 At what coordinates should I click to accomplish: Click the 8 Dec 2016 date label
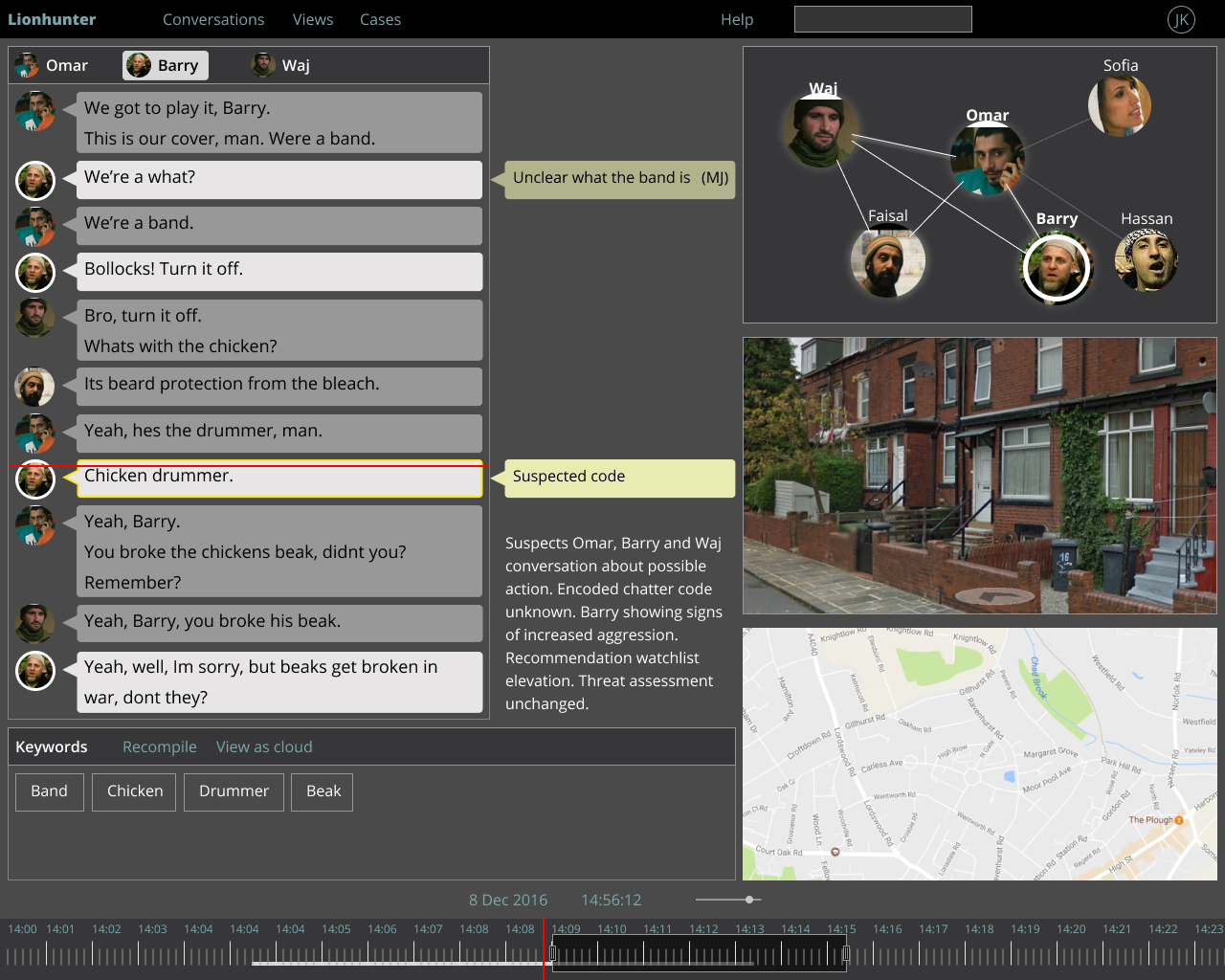(508, 900)
